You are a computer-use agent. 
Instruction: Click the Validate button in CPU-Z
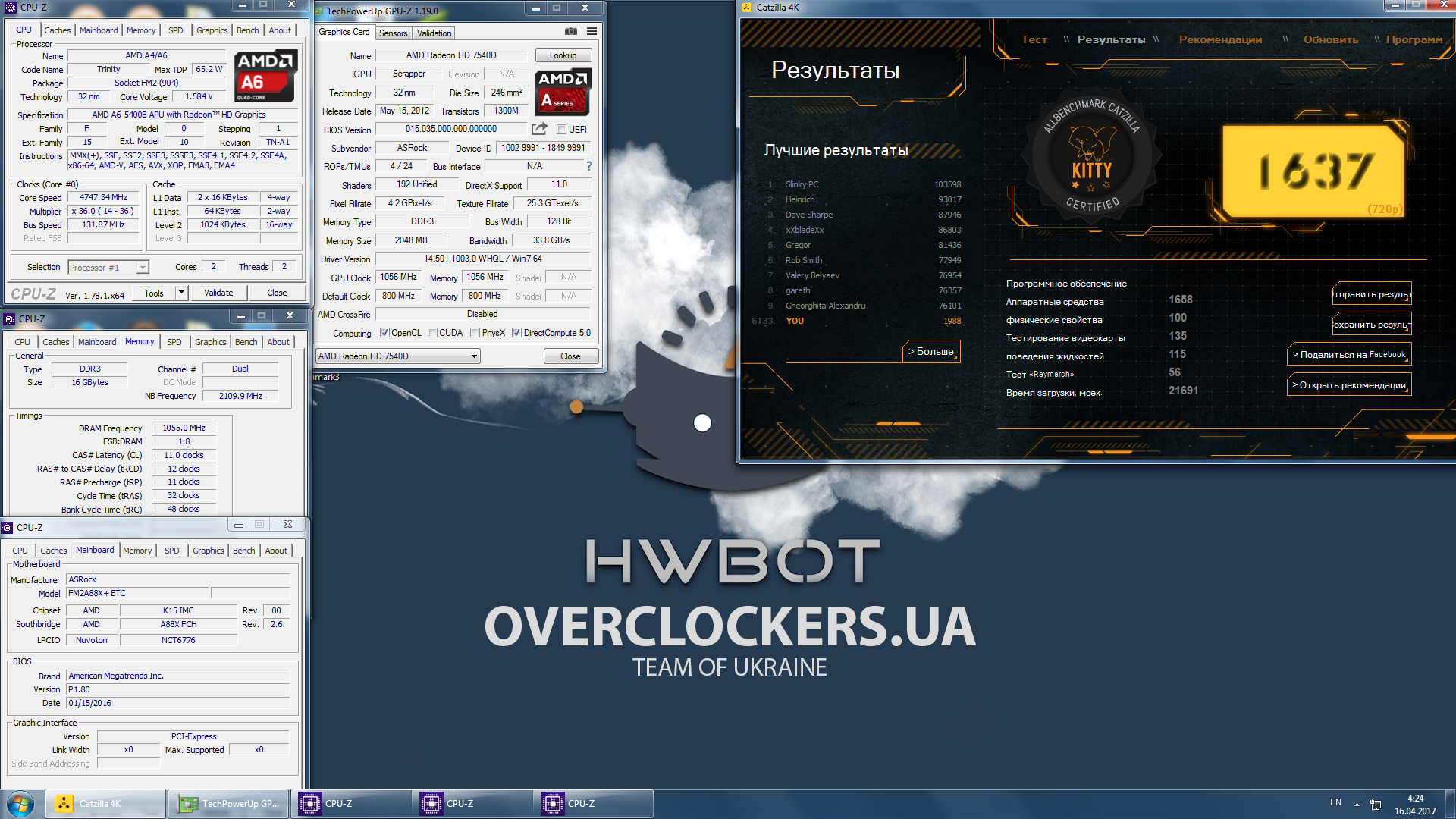[218, 293]
